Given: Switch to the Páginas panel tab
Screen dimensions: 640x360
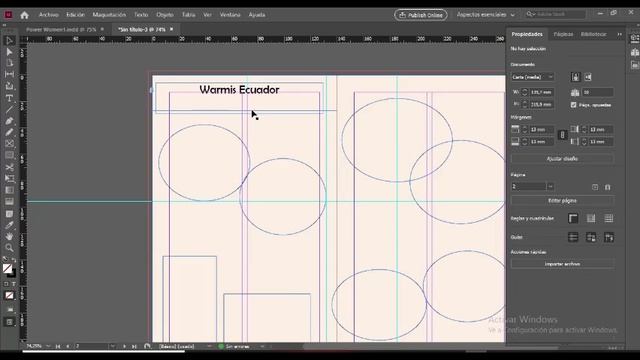Looking at the screenshot, I should [x=563, y=34].
